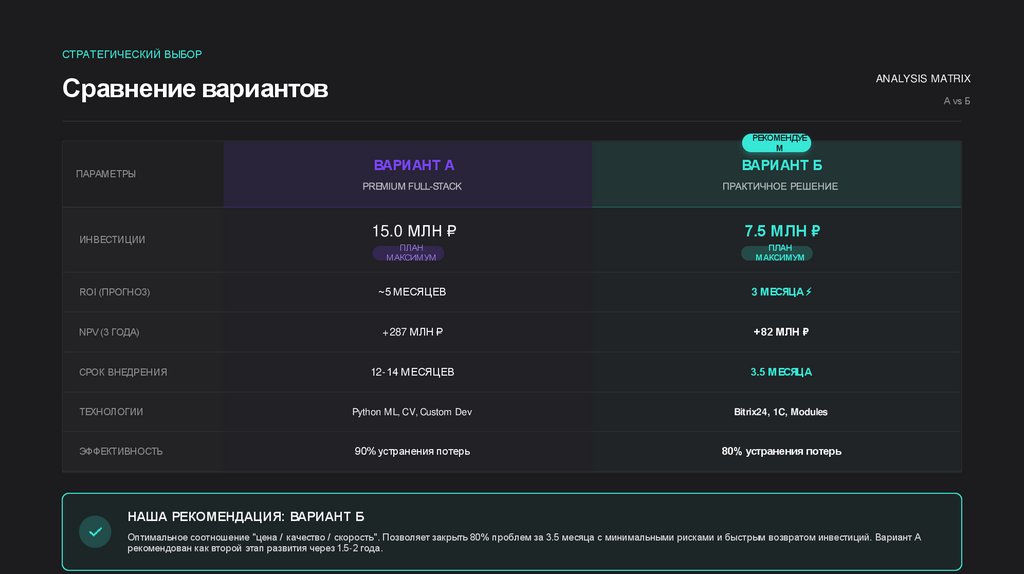Click the +287 МЛН ₽ NPV value
This screenshot has height=574, width=1024.
412,332
